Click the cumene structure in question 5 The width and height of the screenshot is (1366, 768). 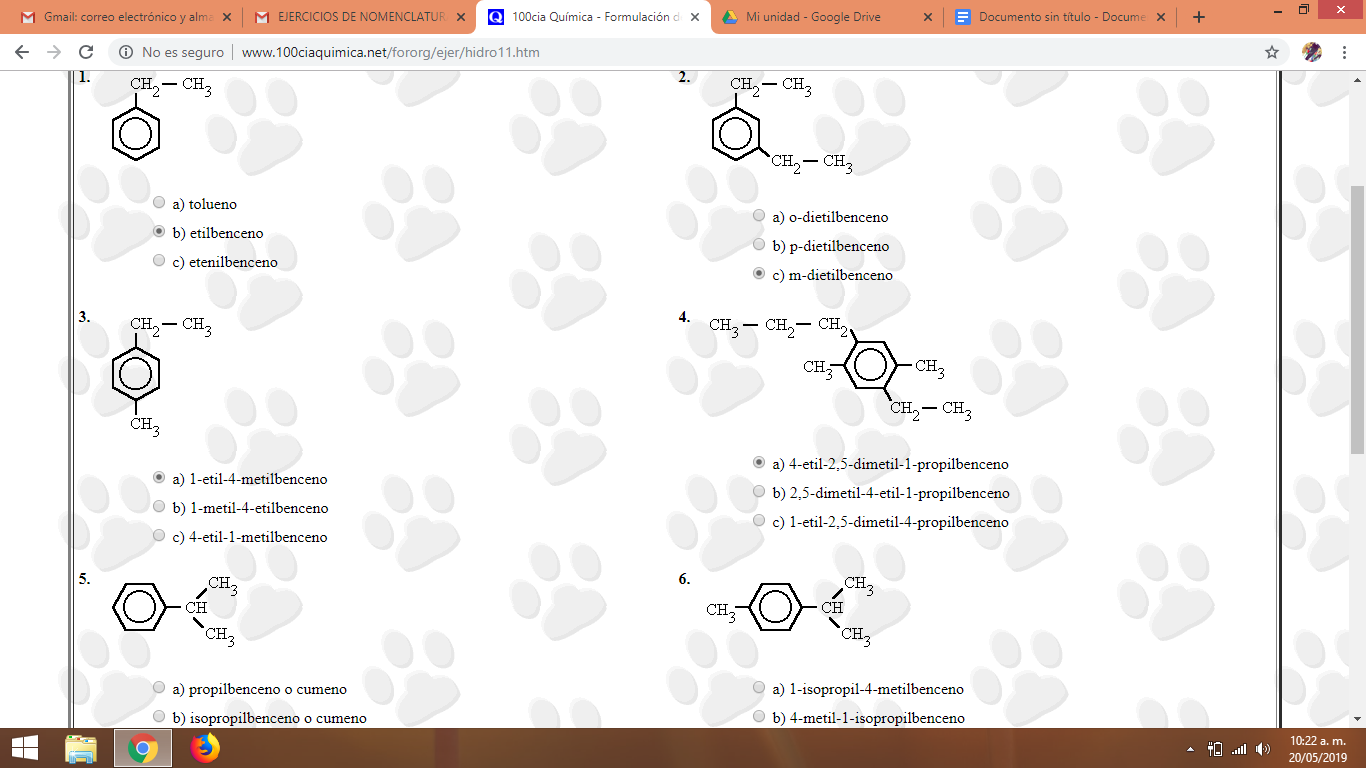[x=175, y=609]
